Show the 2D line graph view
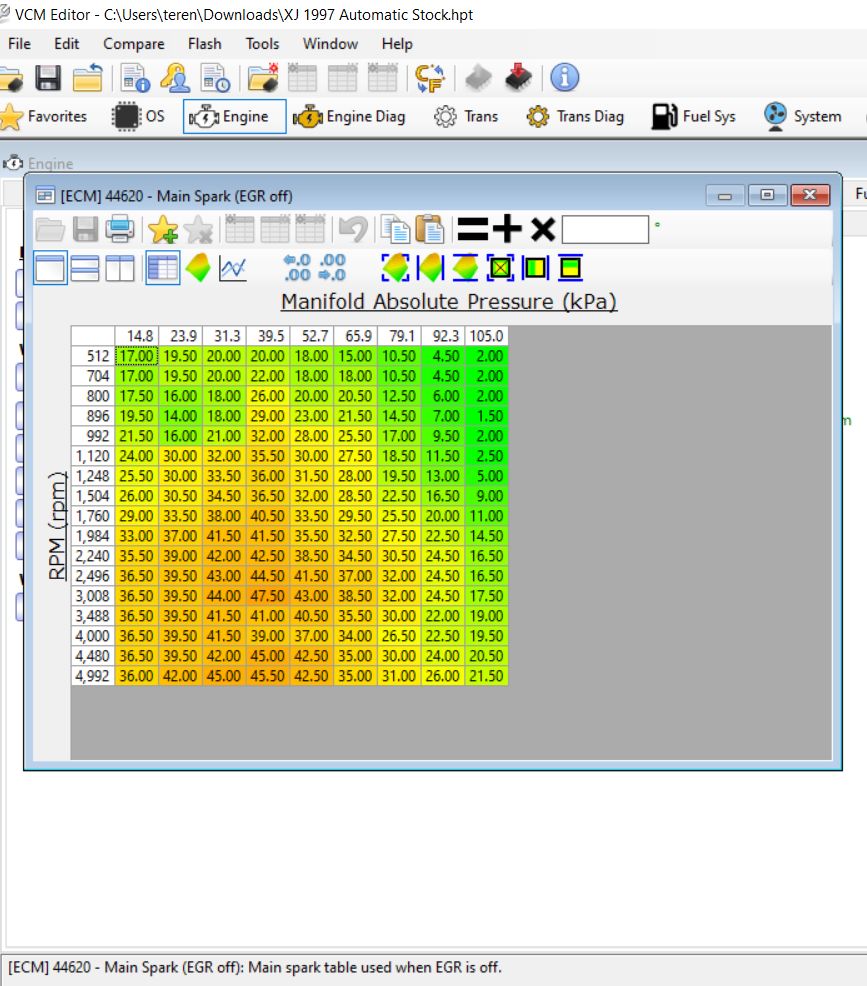 click(233, 268)
